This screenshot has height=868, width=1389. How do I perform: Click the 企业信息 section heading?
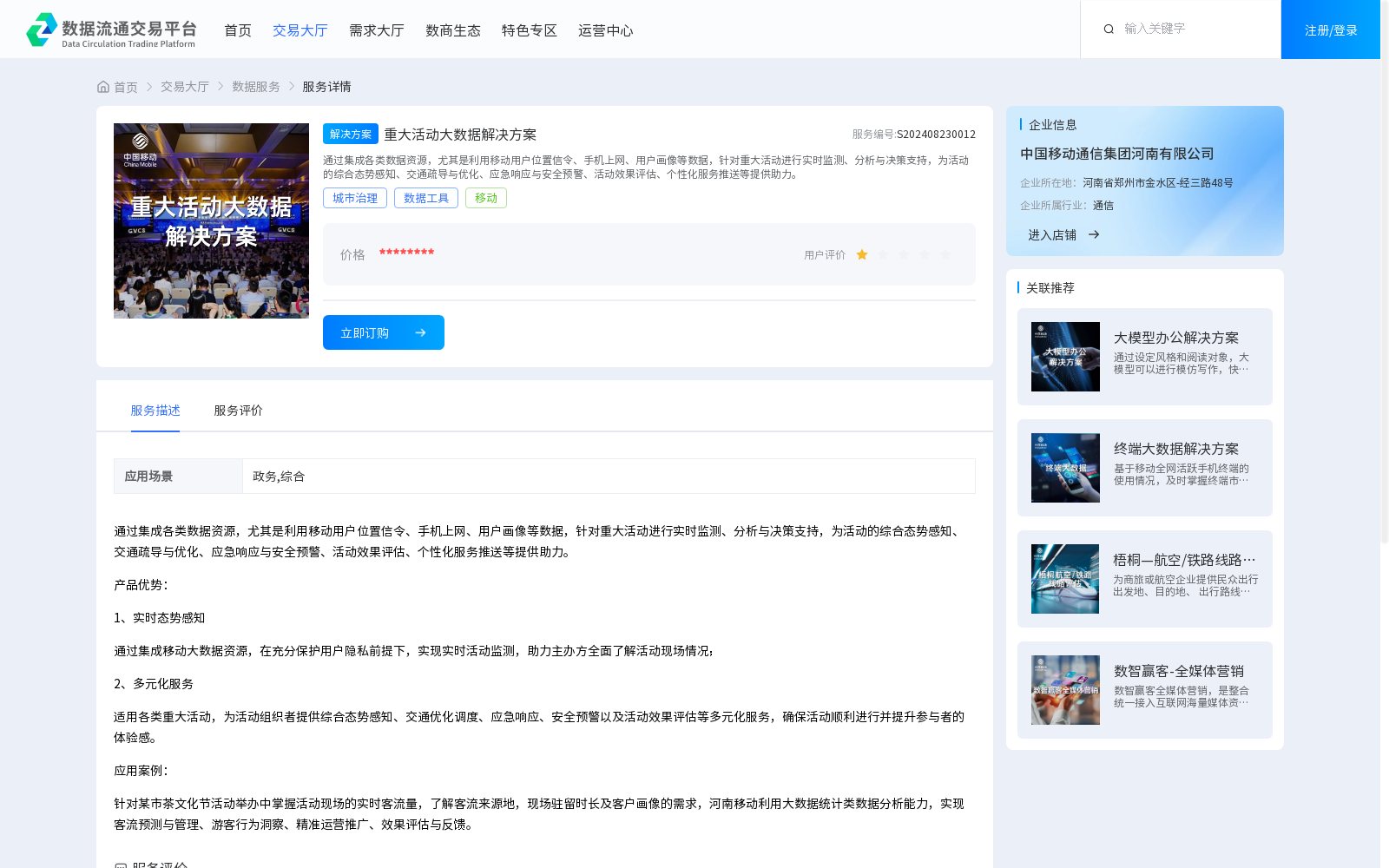tap(1053, 125)
